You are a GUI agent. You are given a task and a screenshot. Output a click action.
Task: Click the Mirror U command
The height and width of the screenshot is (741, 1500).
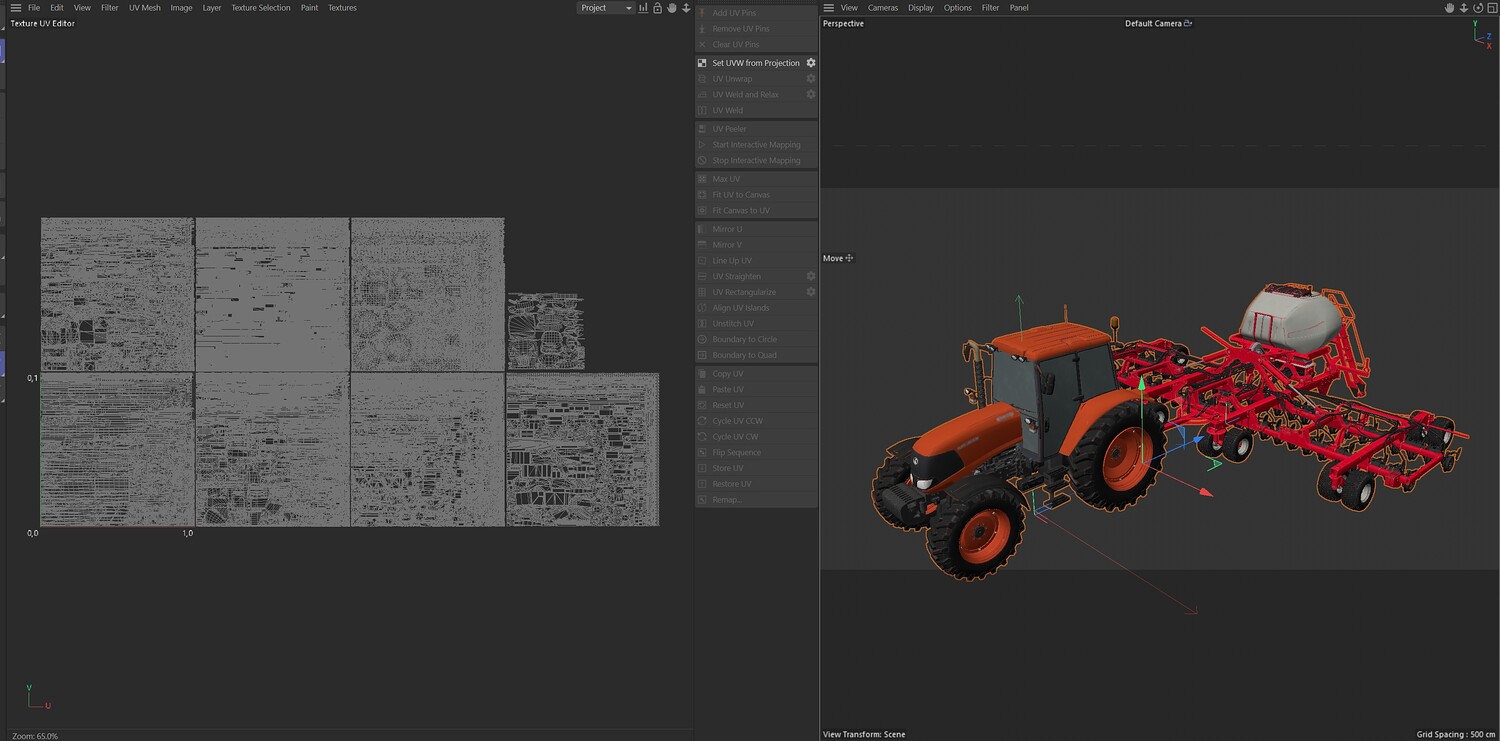(x=756, y=229)
